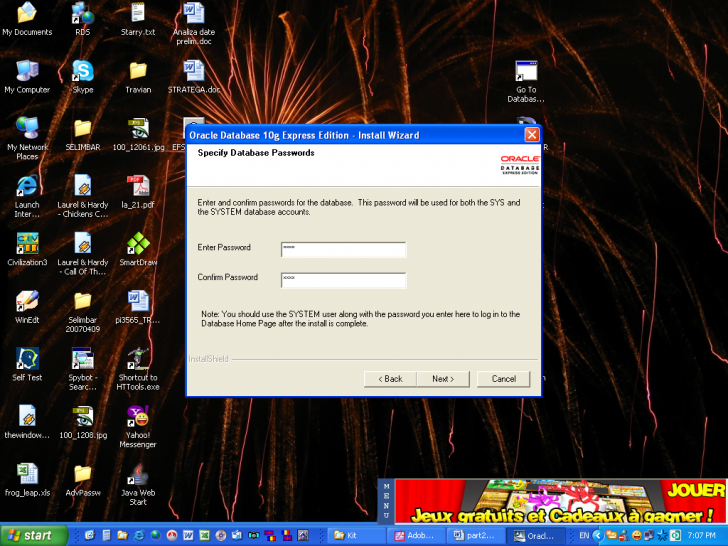Switch to Oracle installer taskbar button
Screen dimensions: 728x546
[x=535, y=535]
